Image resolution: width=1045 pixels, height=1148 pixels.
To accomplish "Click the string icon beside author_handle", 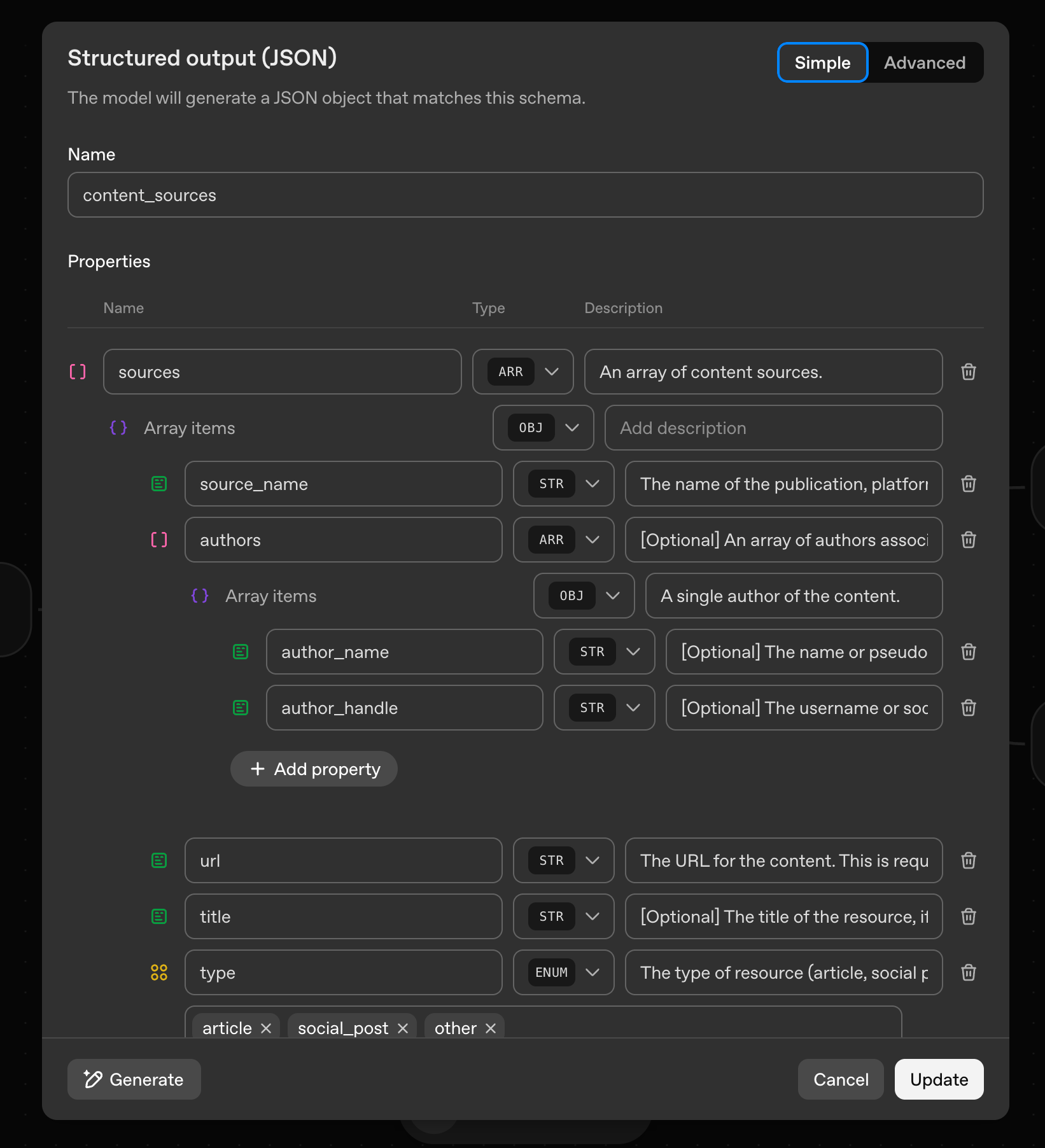I will 241,708.
